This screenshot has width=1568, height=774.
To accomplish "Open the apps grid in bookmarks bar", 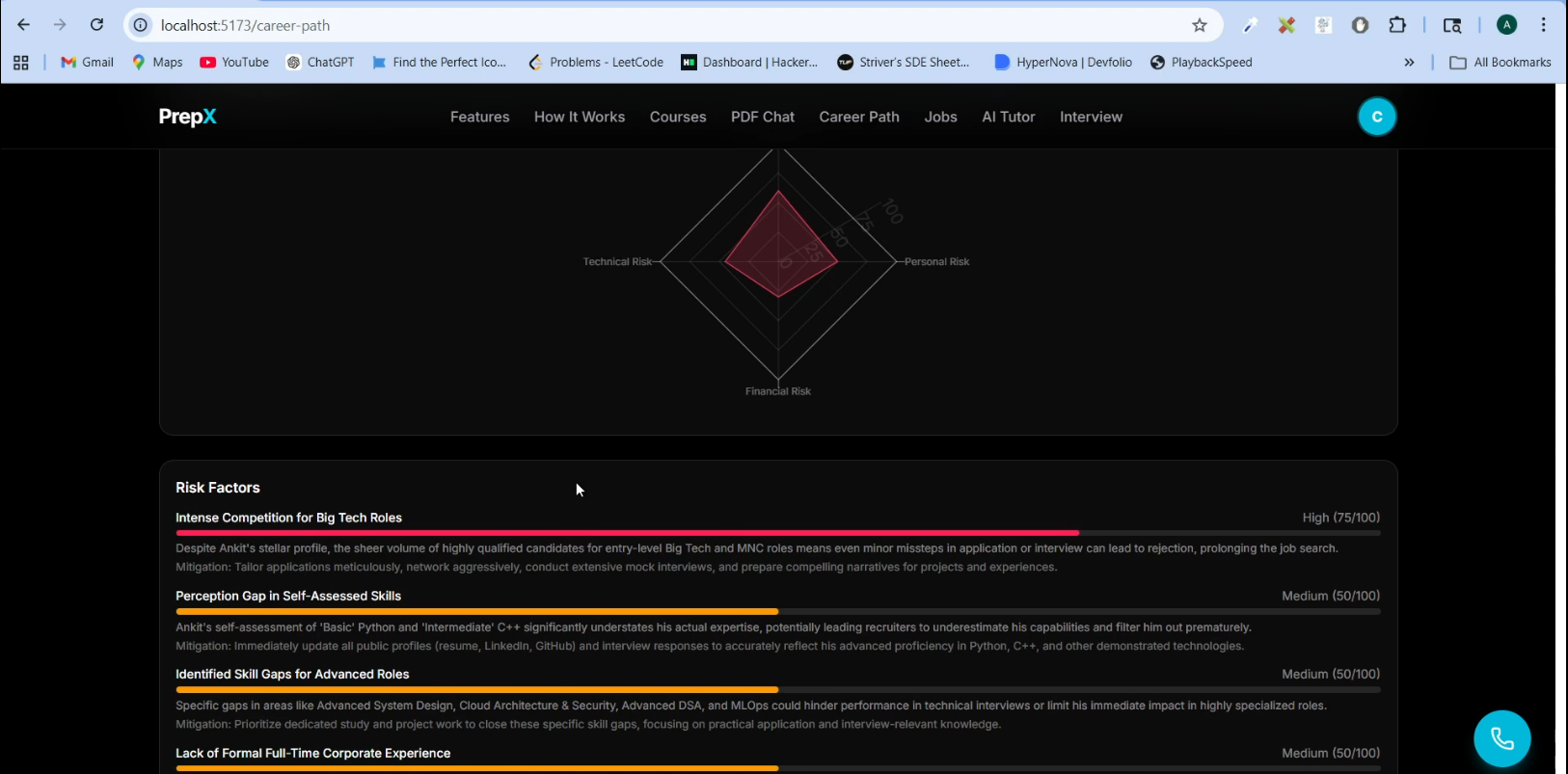I will (21, 63).
